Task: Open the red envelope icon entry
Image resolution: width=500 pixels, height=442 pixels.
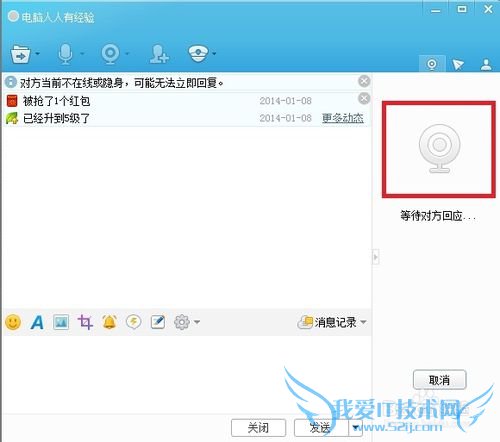Action: coord(12,101)
